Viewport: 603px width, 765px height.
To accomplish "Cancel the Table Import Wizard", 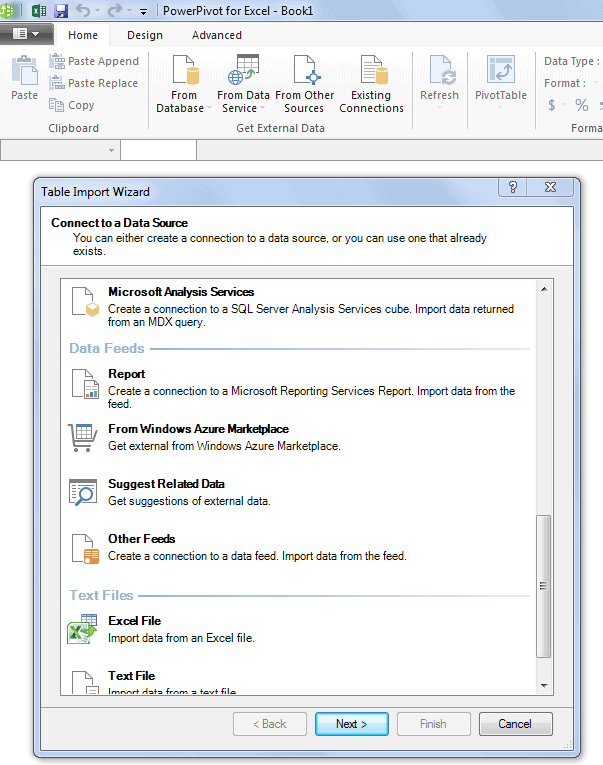I will (515, 724).
